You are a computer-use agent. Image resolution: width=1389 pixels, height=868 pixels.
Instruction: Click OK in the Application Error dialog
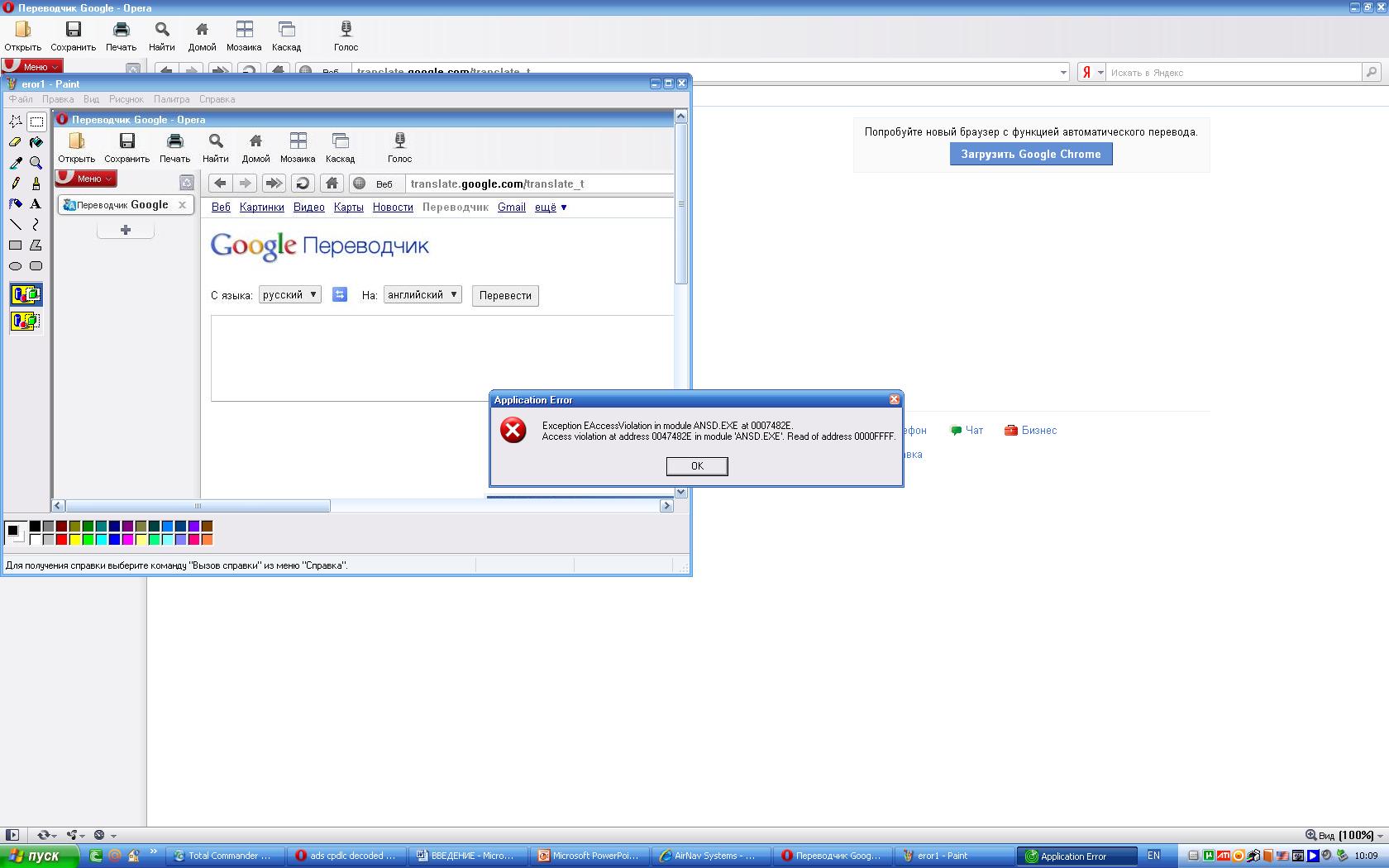(697, 466)
